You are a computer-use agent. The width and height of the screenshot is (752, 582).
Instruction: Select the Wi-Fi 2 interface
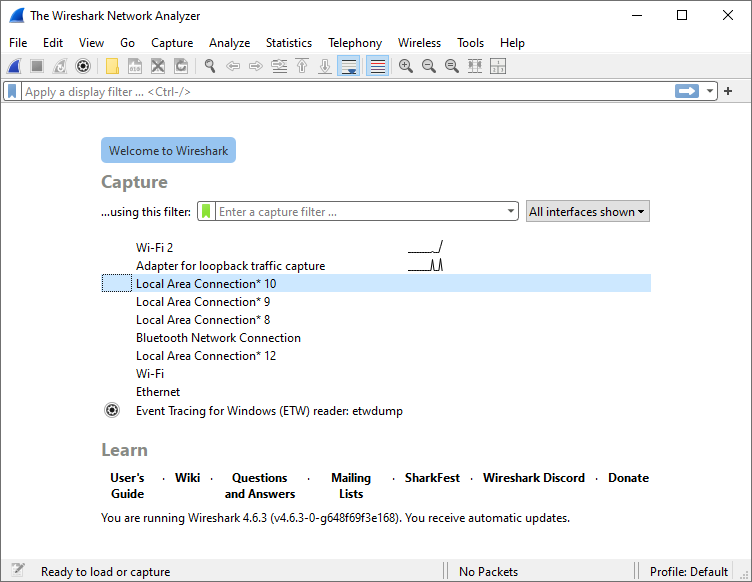(x=154, y=248)
